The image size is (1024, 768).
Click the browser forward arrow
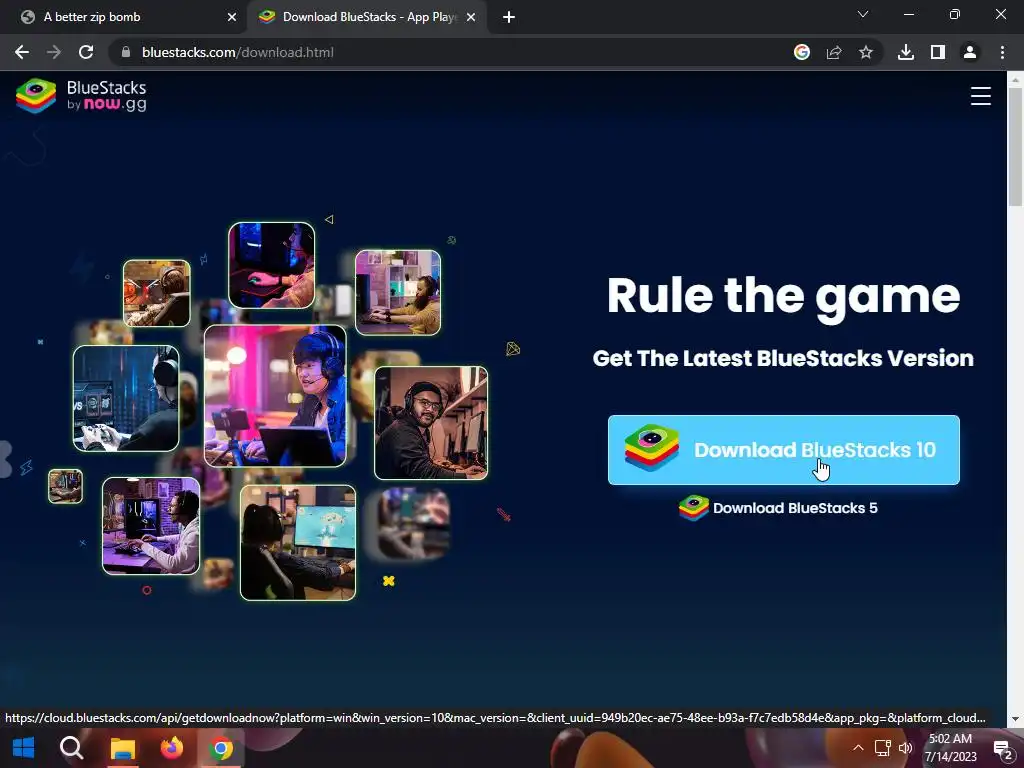pos(54,52)
